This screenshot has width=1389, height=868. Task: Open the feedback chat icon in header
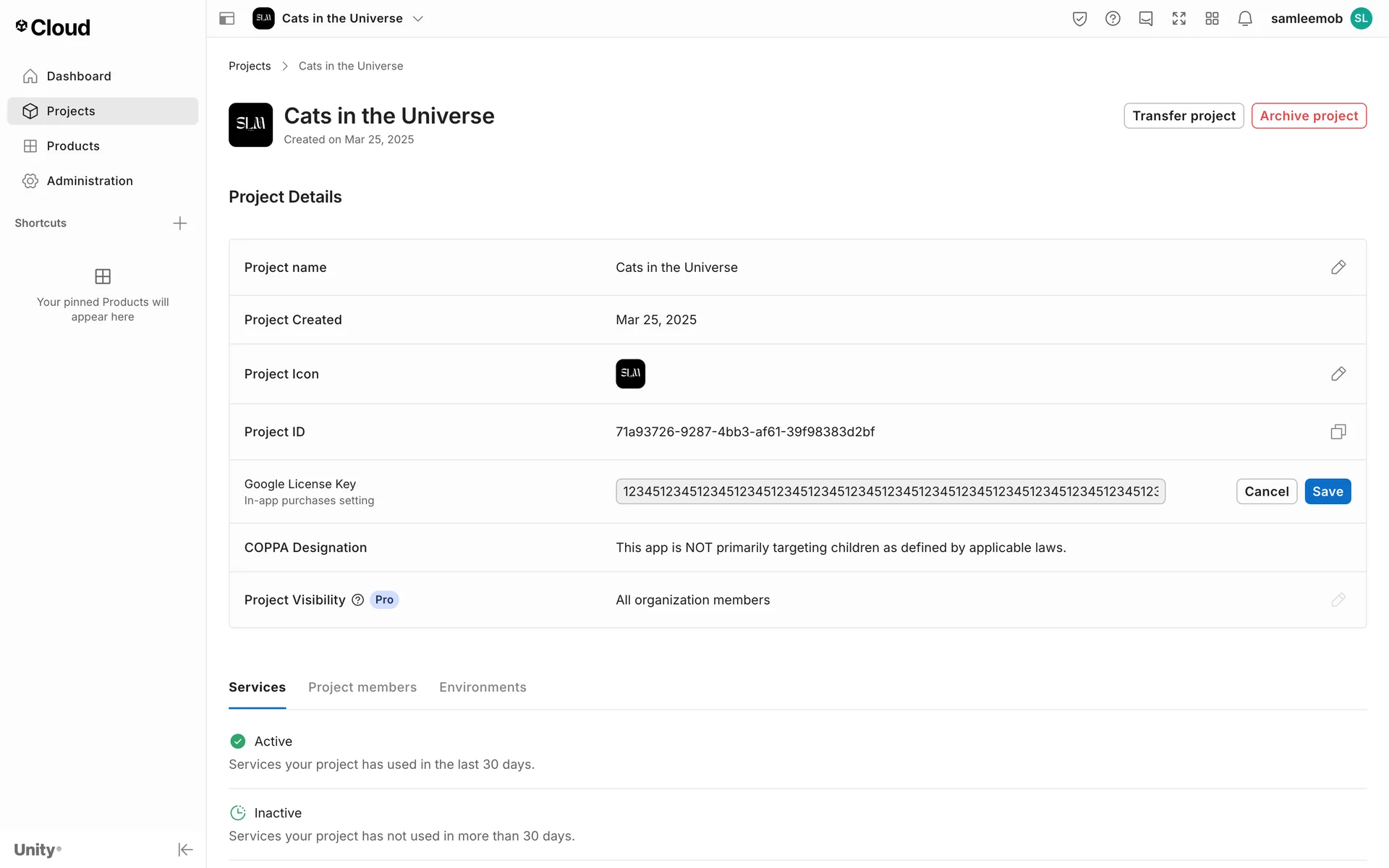tap(1146, 19)
